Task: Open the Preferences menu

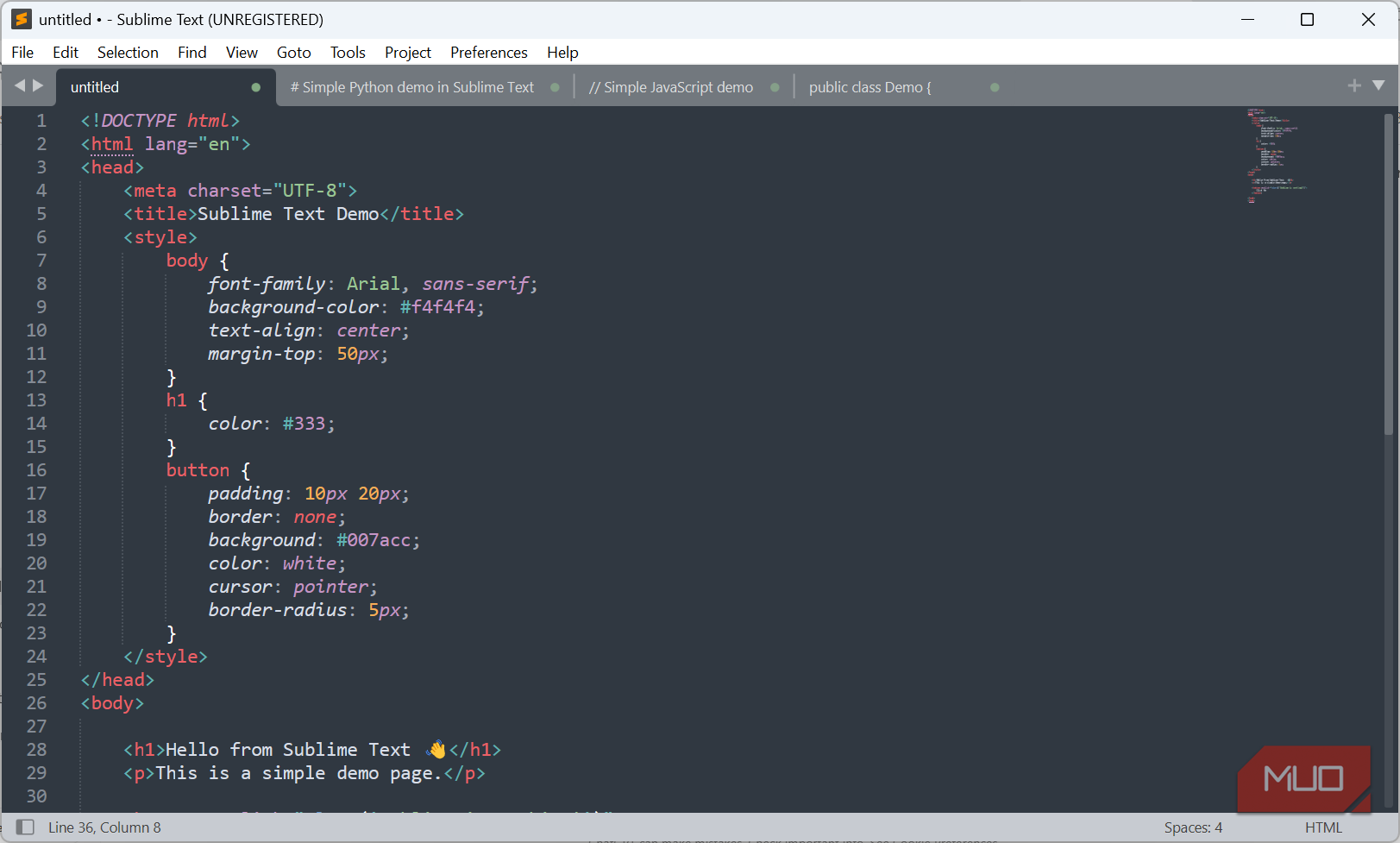Action: (488, 53)
